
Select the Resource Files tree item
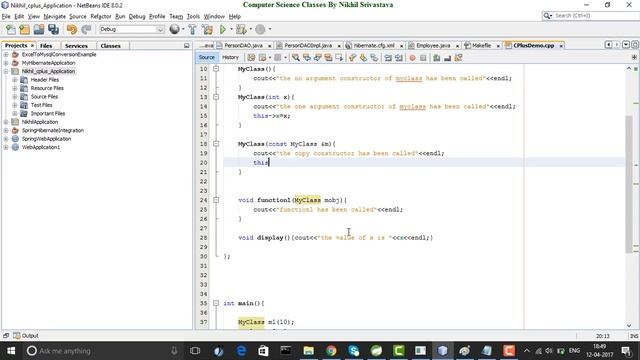pyautogui.click(x=47, y=88)
